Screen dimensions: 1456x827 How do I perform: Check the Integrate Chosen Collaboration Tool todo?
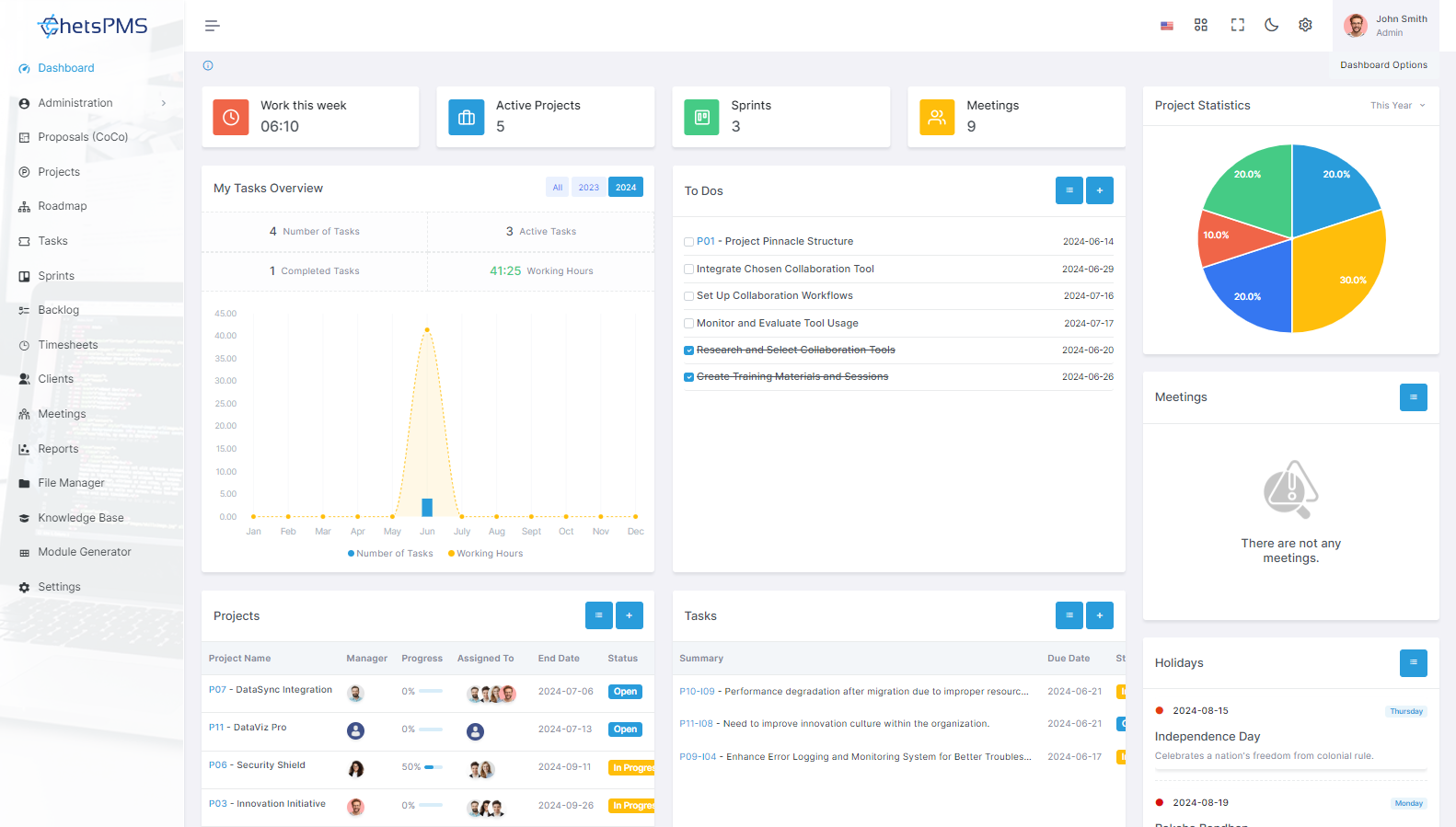point(688,270)
